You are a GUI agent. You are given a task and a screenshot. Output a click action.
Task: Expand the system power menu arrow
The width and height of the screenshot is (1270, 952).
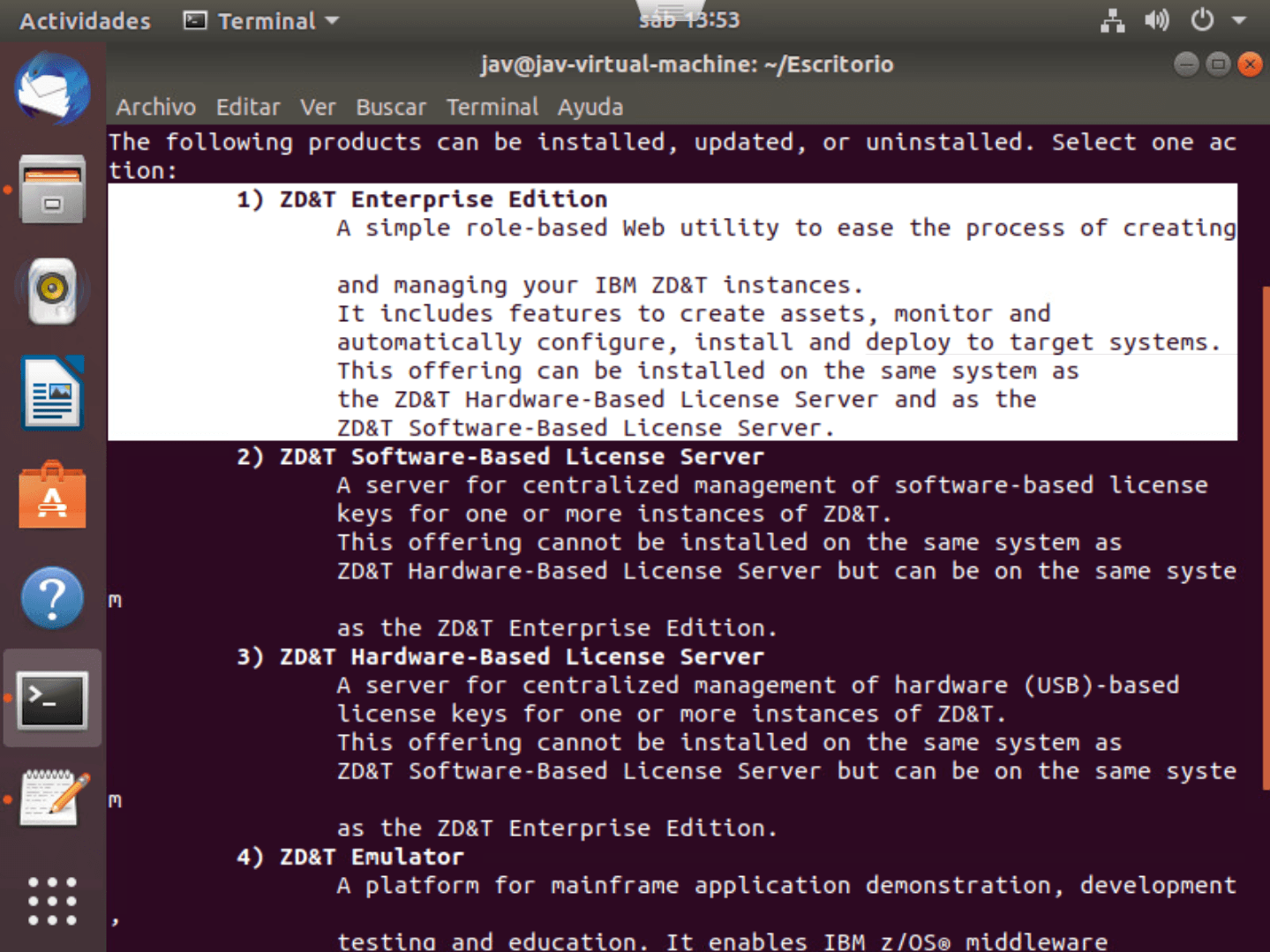[x=1239, y=20]
